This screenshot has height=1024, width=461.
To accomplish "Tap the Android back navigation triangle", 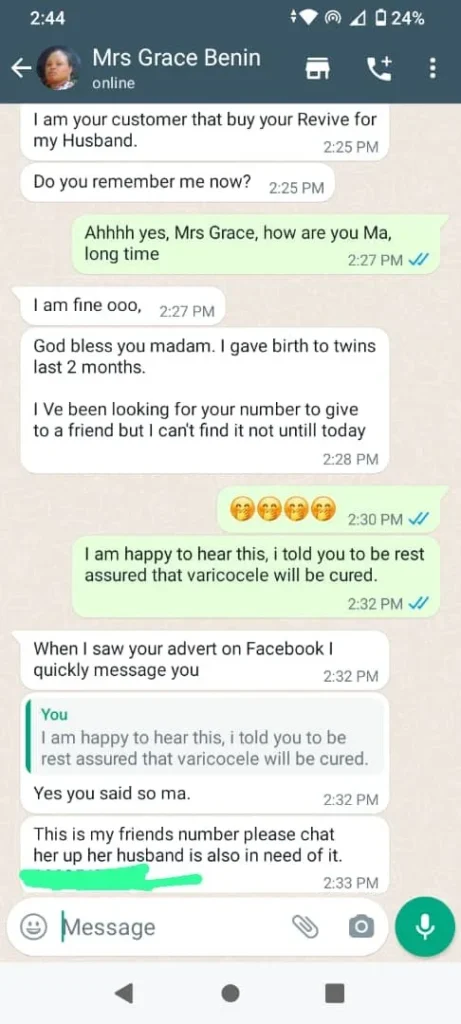I will (x=125, y=993).
